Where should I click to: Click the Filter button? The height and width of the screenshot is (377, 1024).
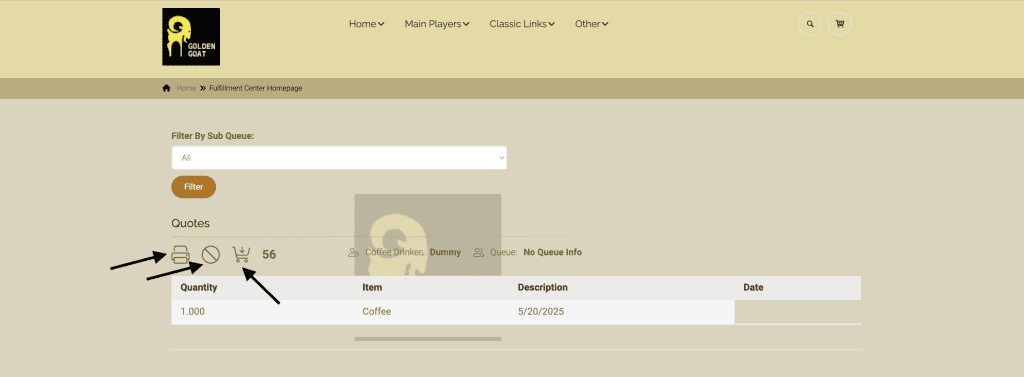point(193,187)
